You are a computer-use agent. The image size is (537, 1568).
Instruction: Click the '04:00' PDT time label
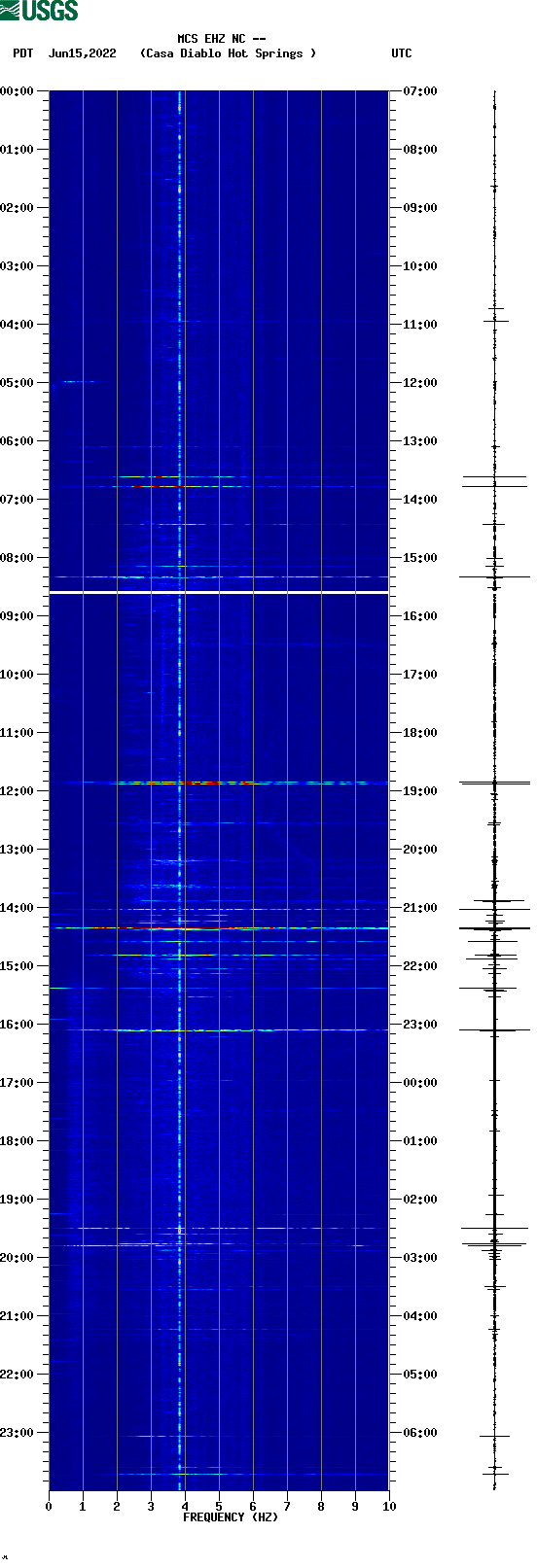pos(17,325)
